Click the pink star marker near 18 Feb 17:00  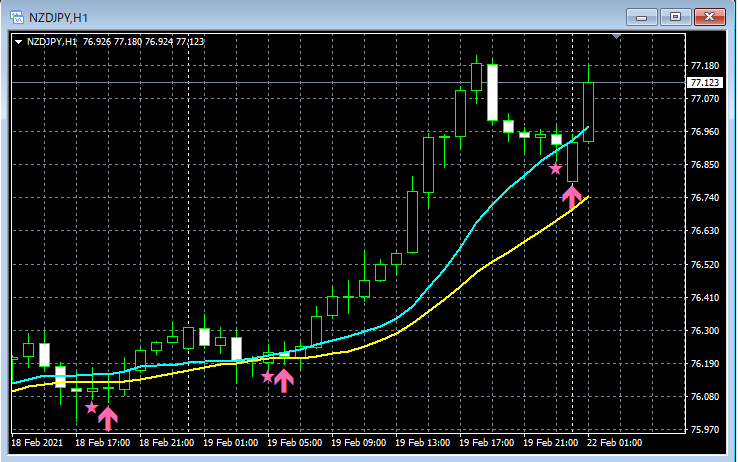(x=91, y=407)
